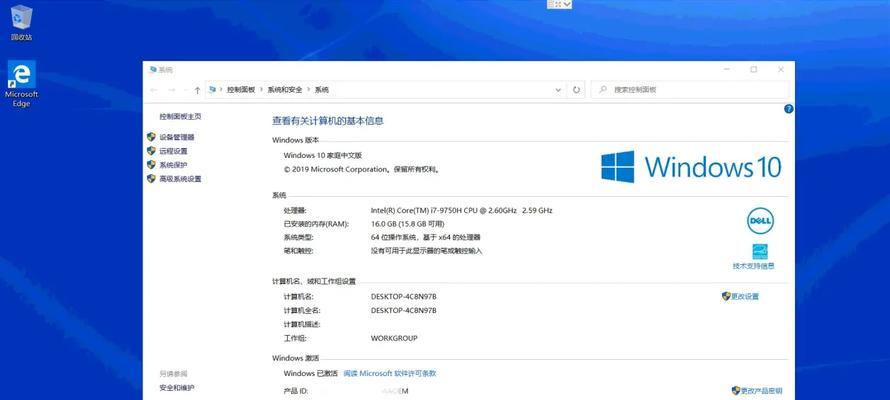Click 更改设置 link
Image resolution: width=890 pixels, height=400 pixels.
click(745, 297)
